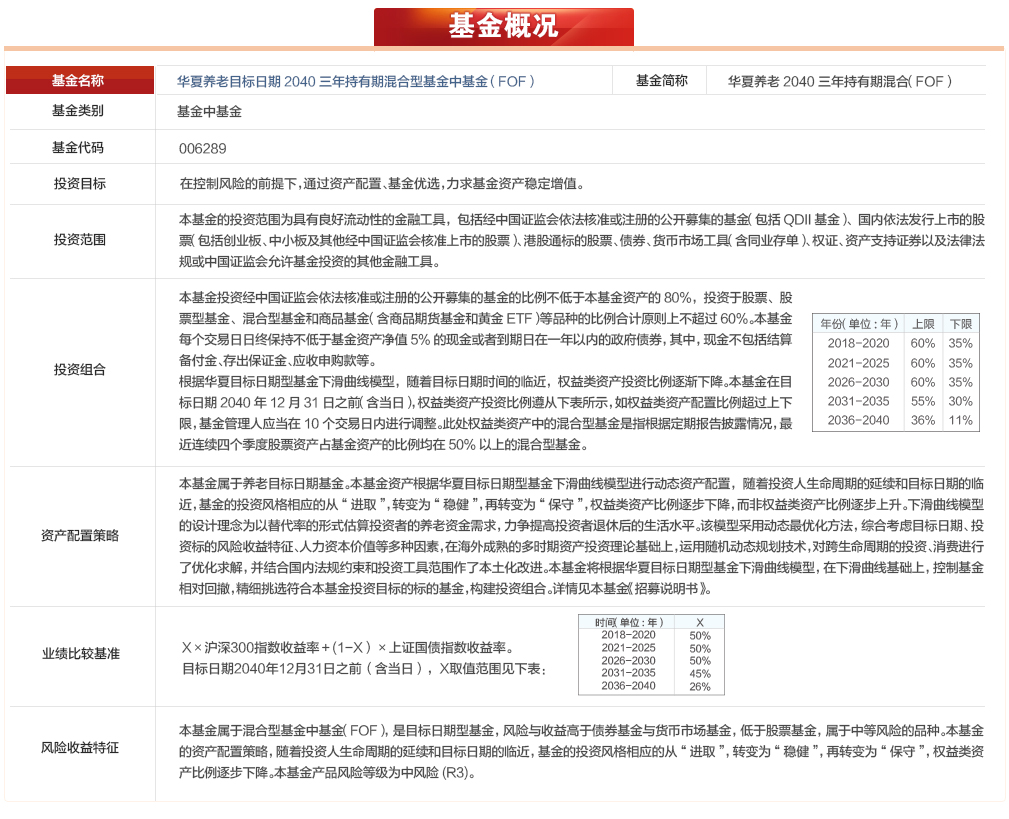Click the 基金简称 label cell
The height and width of the screenshot is (819, 1009).
(x=661, y=81)
